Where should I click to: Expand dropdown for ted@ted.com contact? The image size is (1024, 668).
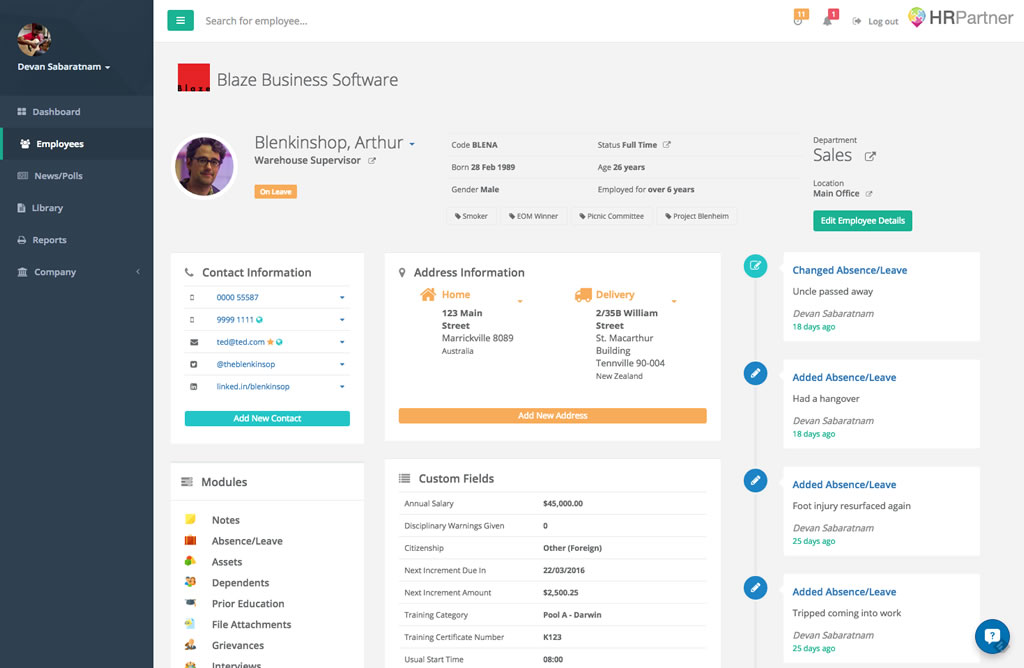(342, 342)
